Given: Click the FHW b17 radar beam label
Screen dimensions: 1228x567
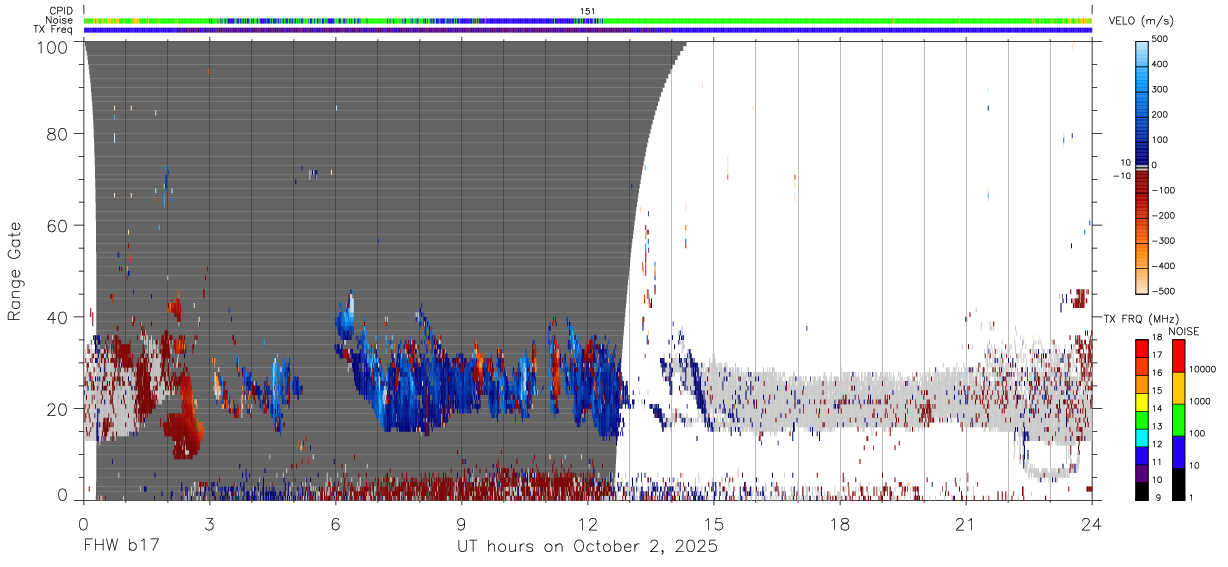Looking at the screenshot, I should coord(121,546).
